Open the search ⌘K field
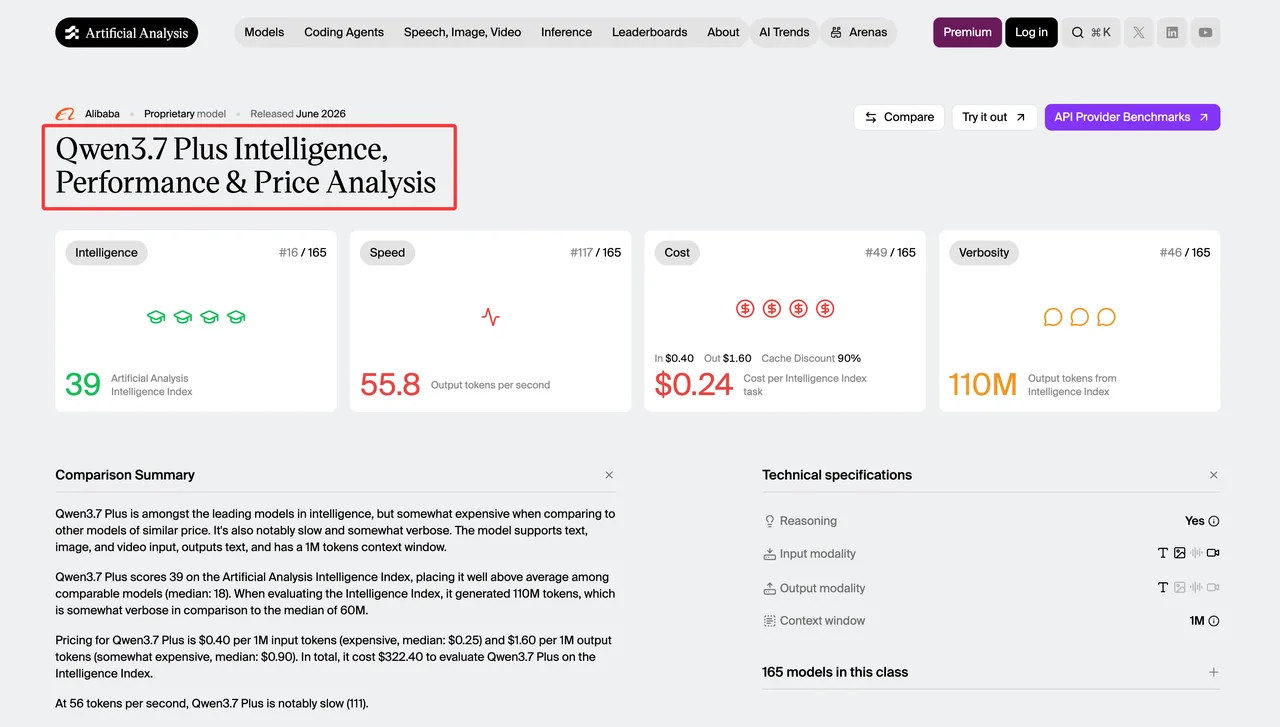Viewport: 1280px width, 727px height. tap(1091, 32)
